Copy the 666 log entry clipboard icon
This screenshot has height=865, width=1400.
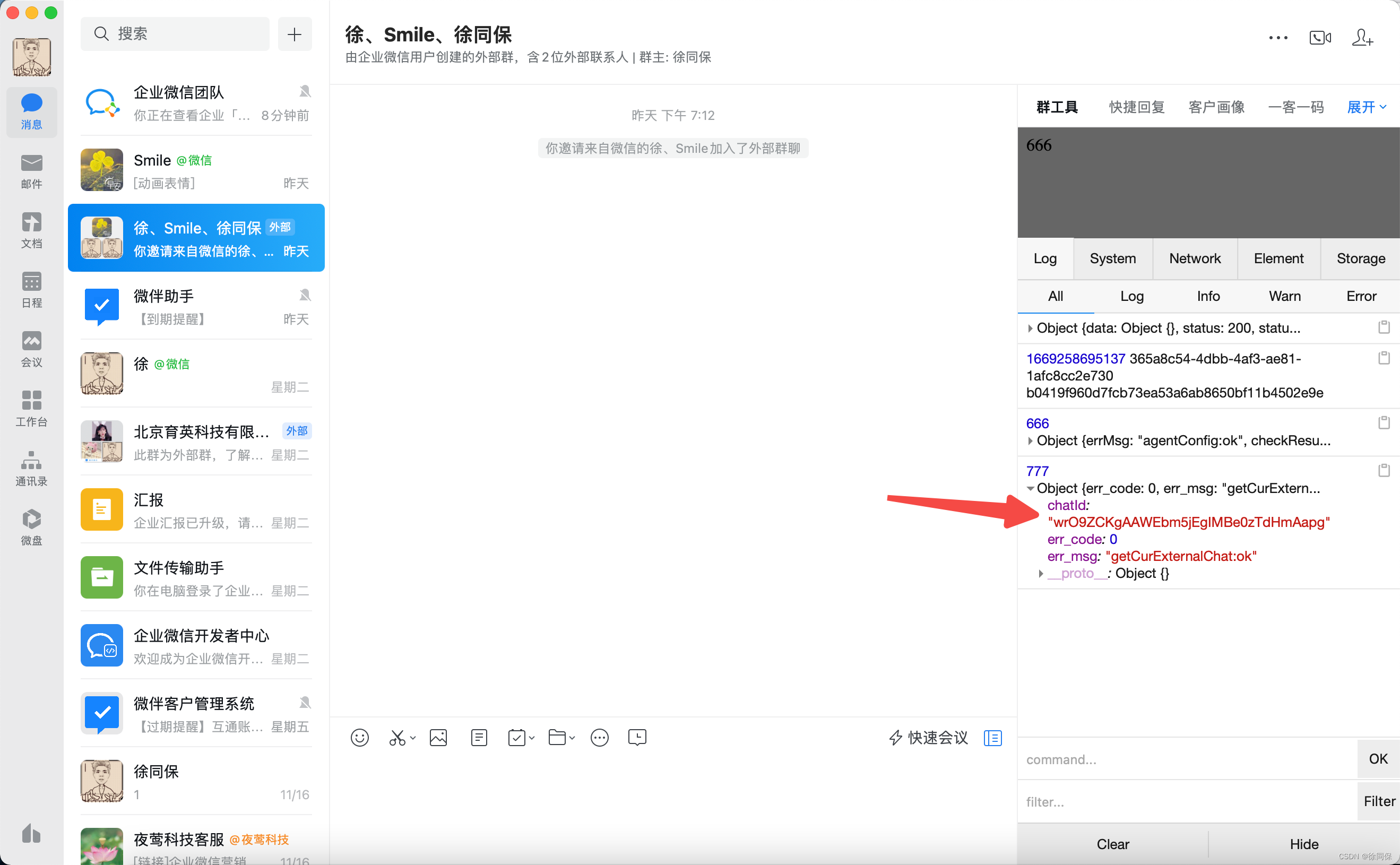1384,423
